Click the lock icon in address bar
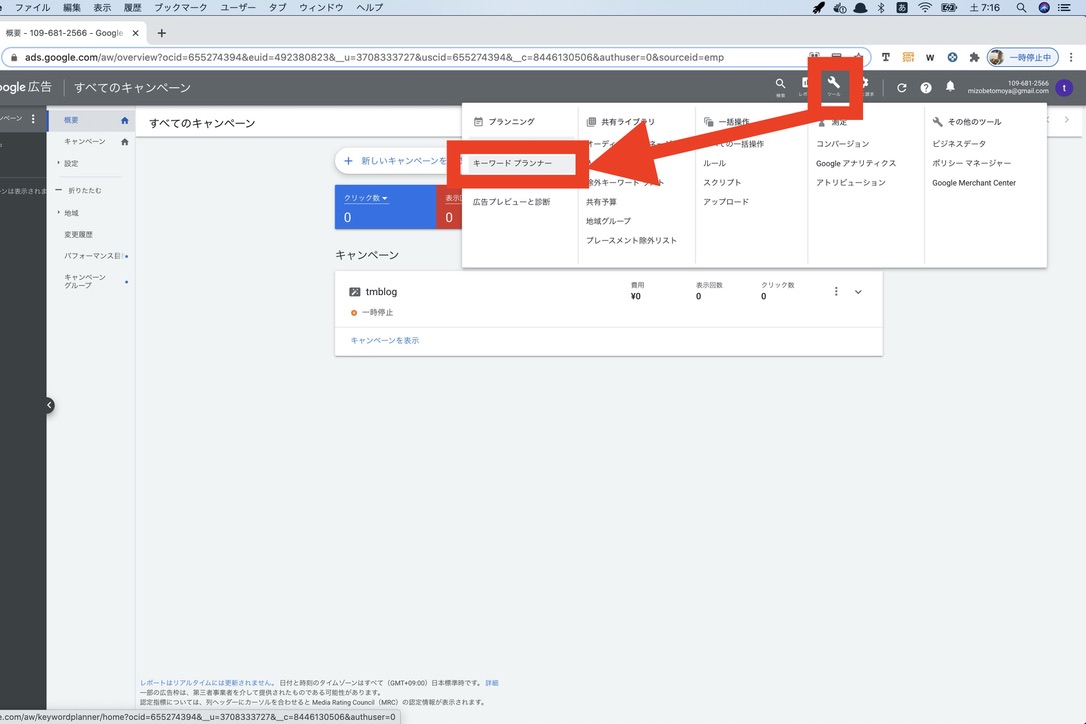 coord(14,58)
